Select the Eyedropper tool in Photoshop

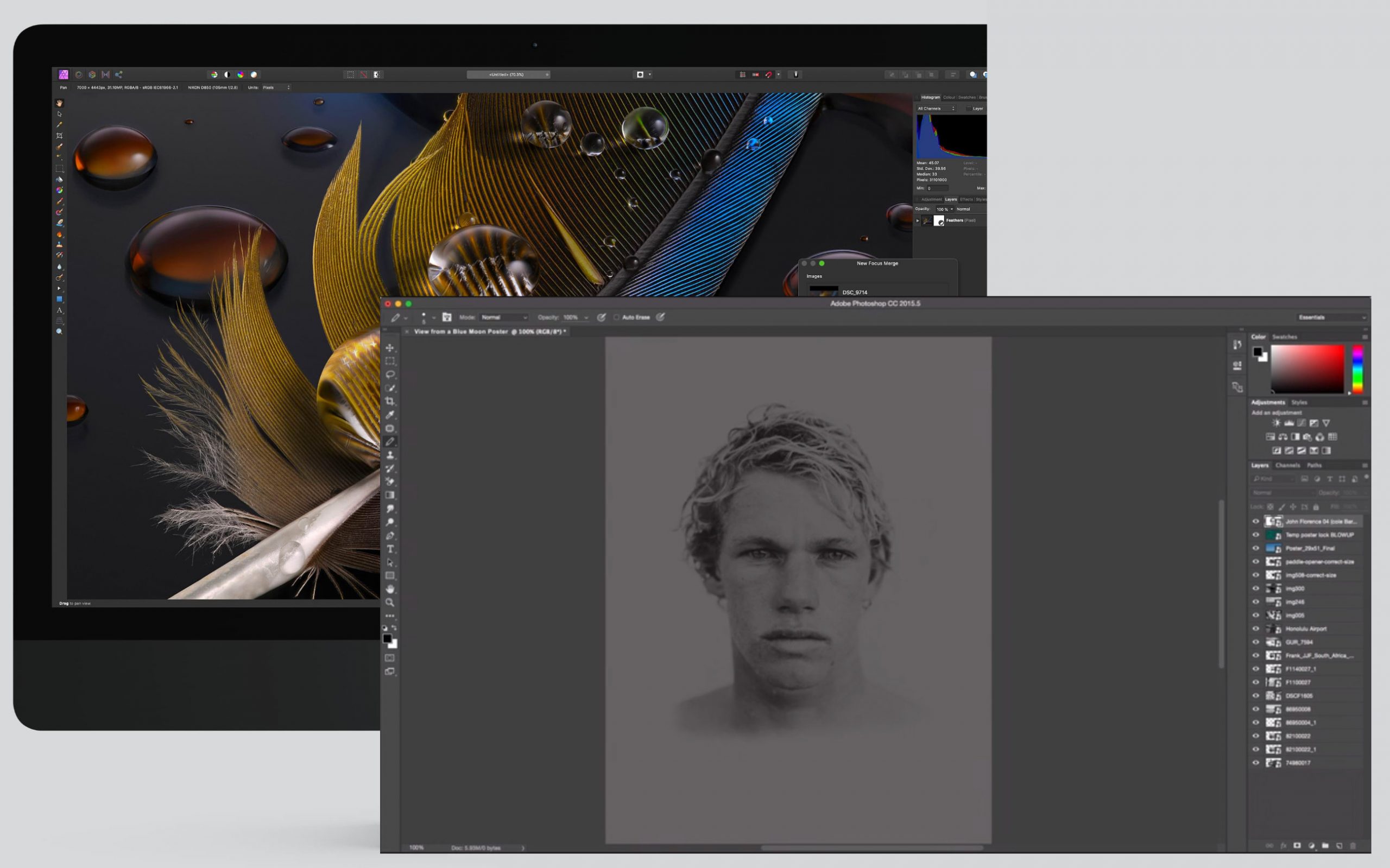390,415
